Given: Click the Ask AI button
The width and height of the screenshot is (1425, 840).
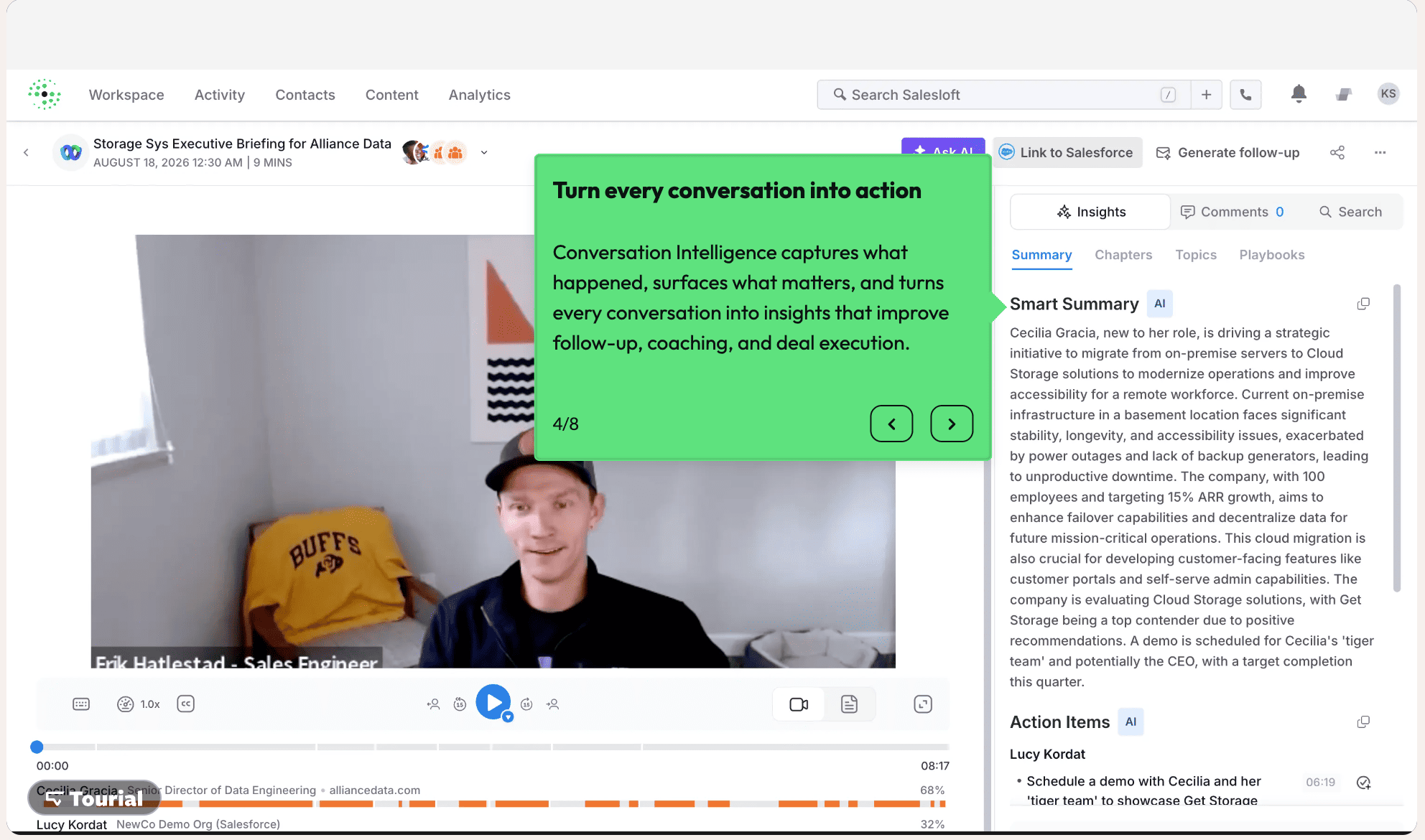Looking at the screenshot, I should (944, 146).
